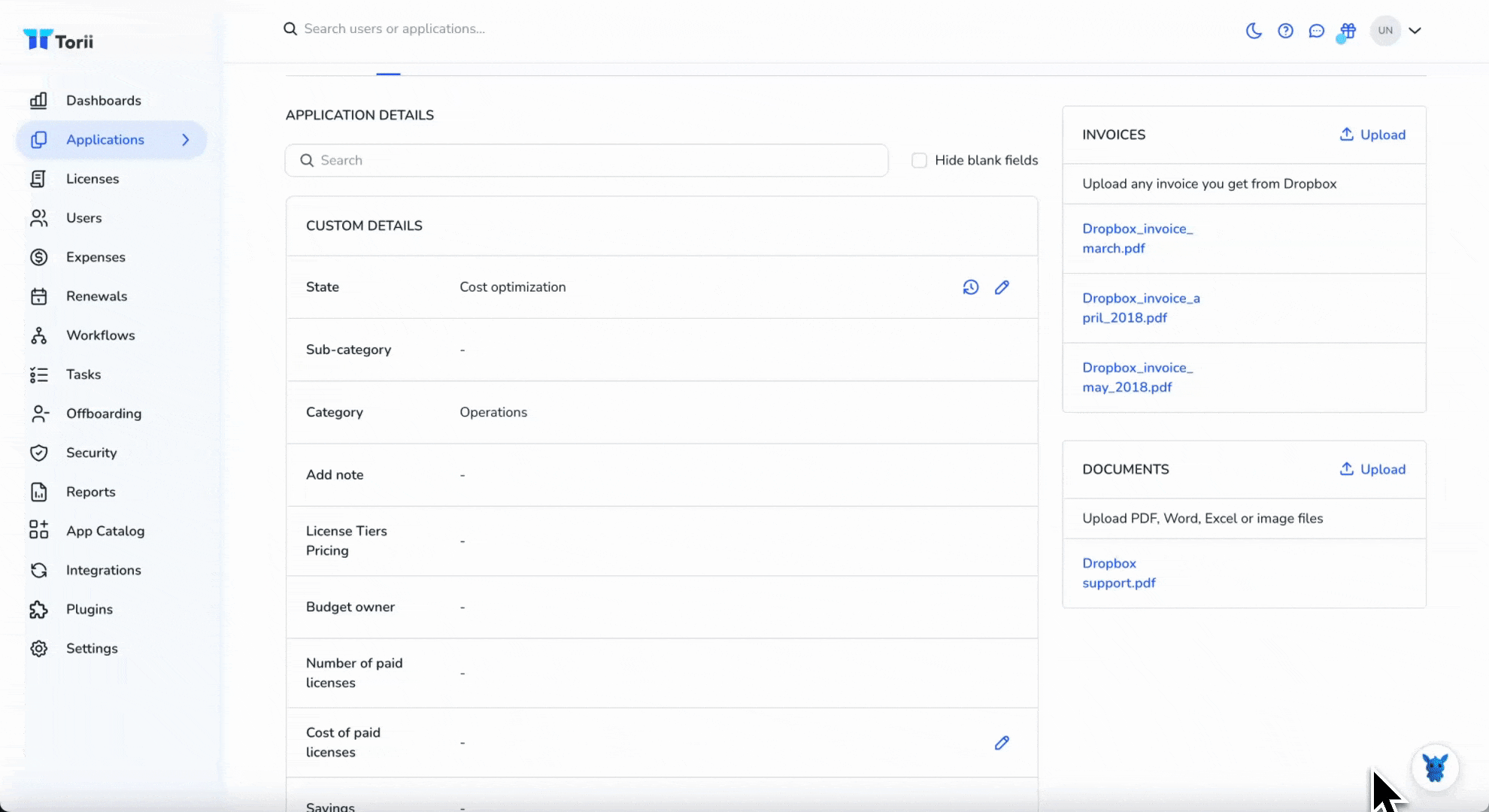Click the Number of paid licenses label
This screenshot has width=1489, height=812.
(x=354, y=673)
